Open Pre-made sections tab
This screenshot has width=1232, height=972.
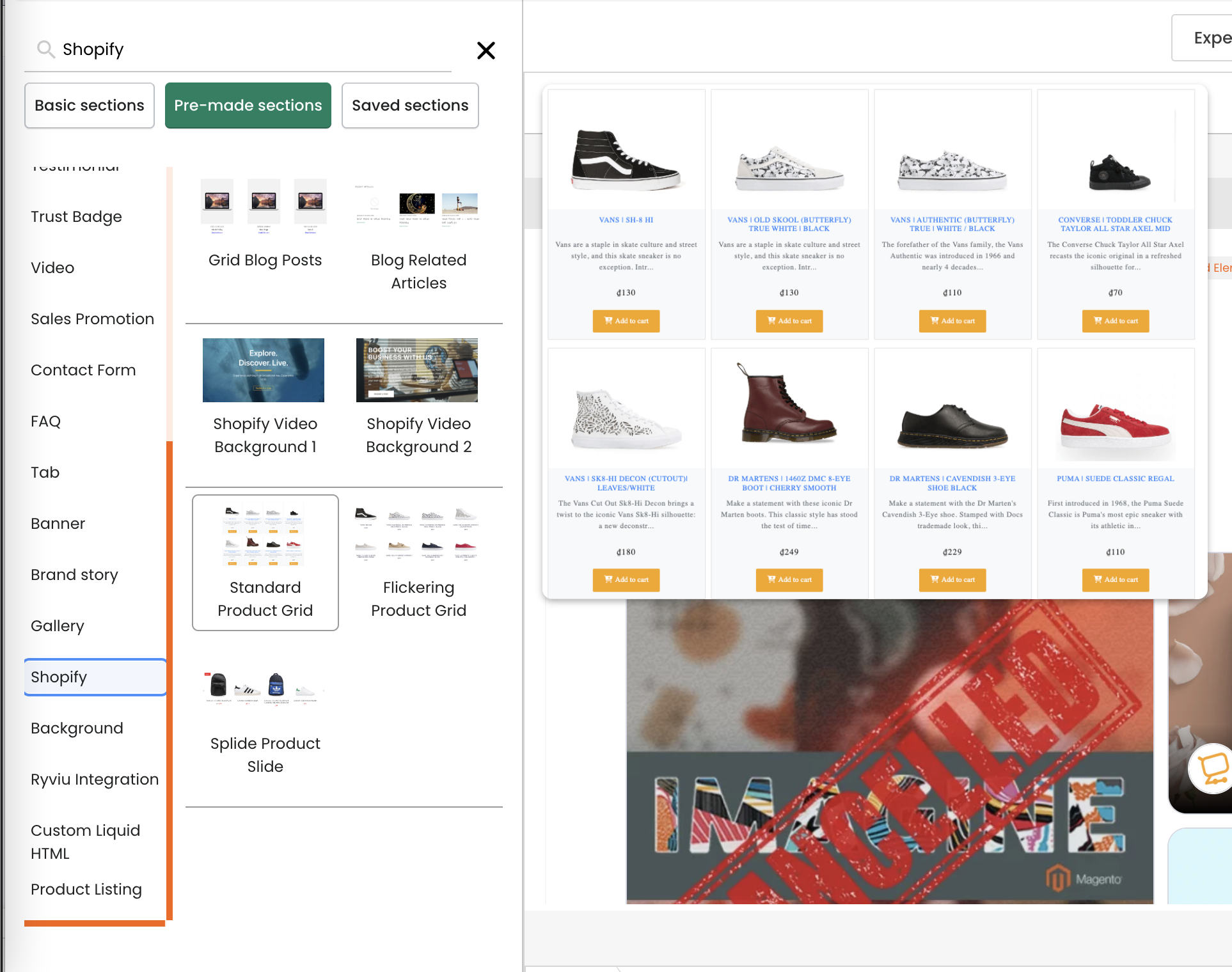tap(248, 106)
